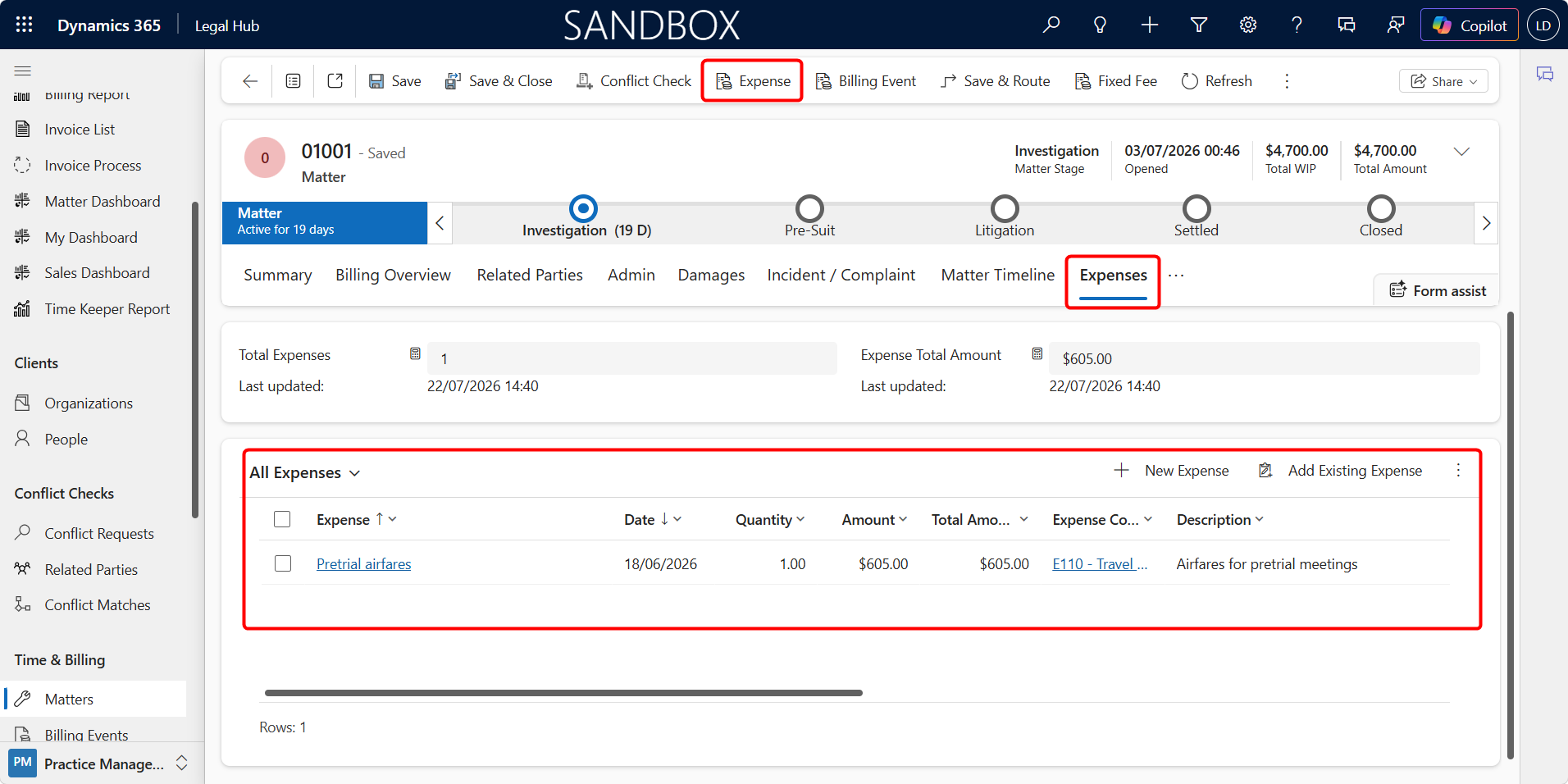
Task: Move to previous stage with left chevron
Action: click(x=440, y=223)
